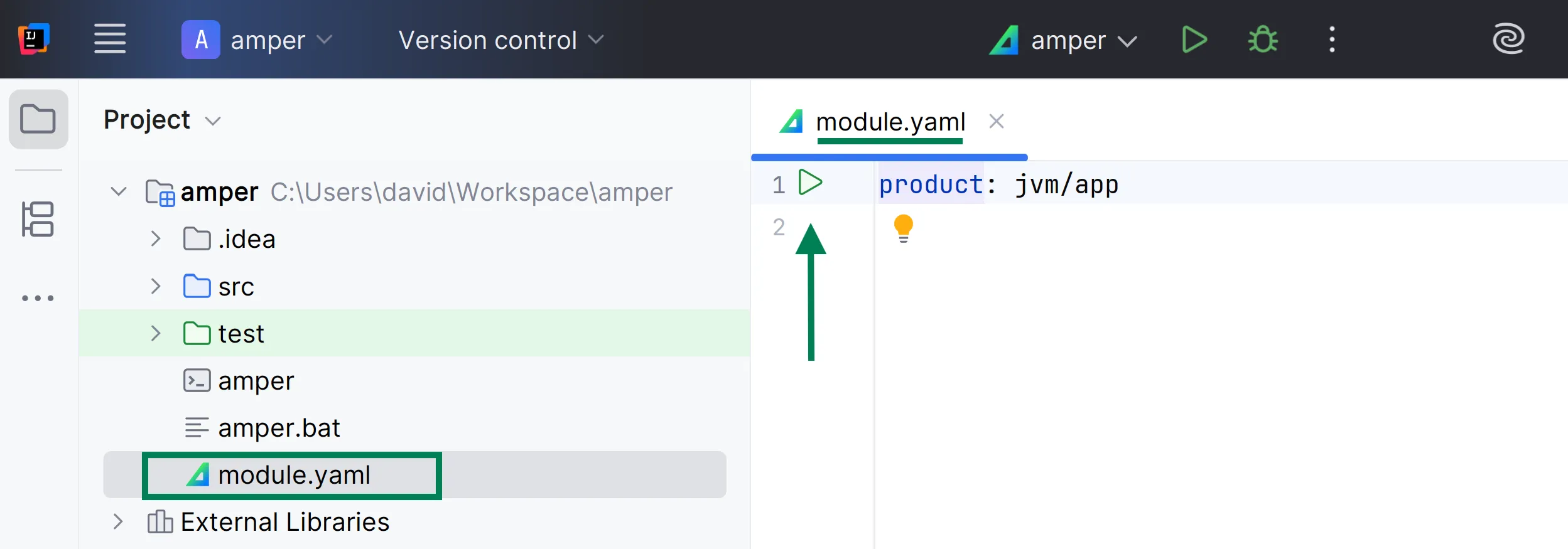Open the amper project dropdown
The image size is (1568, 549).
pyautogui.click(x=257, y=40)
